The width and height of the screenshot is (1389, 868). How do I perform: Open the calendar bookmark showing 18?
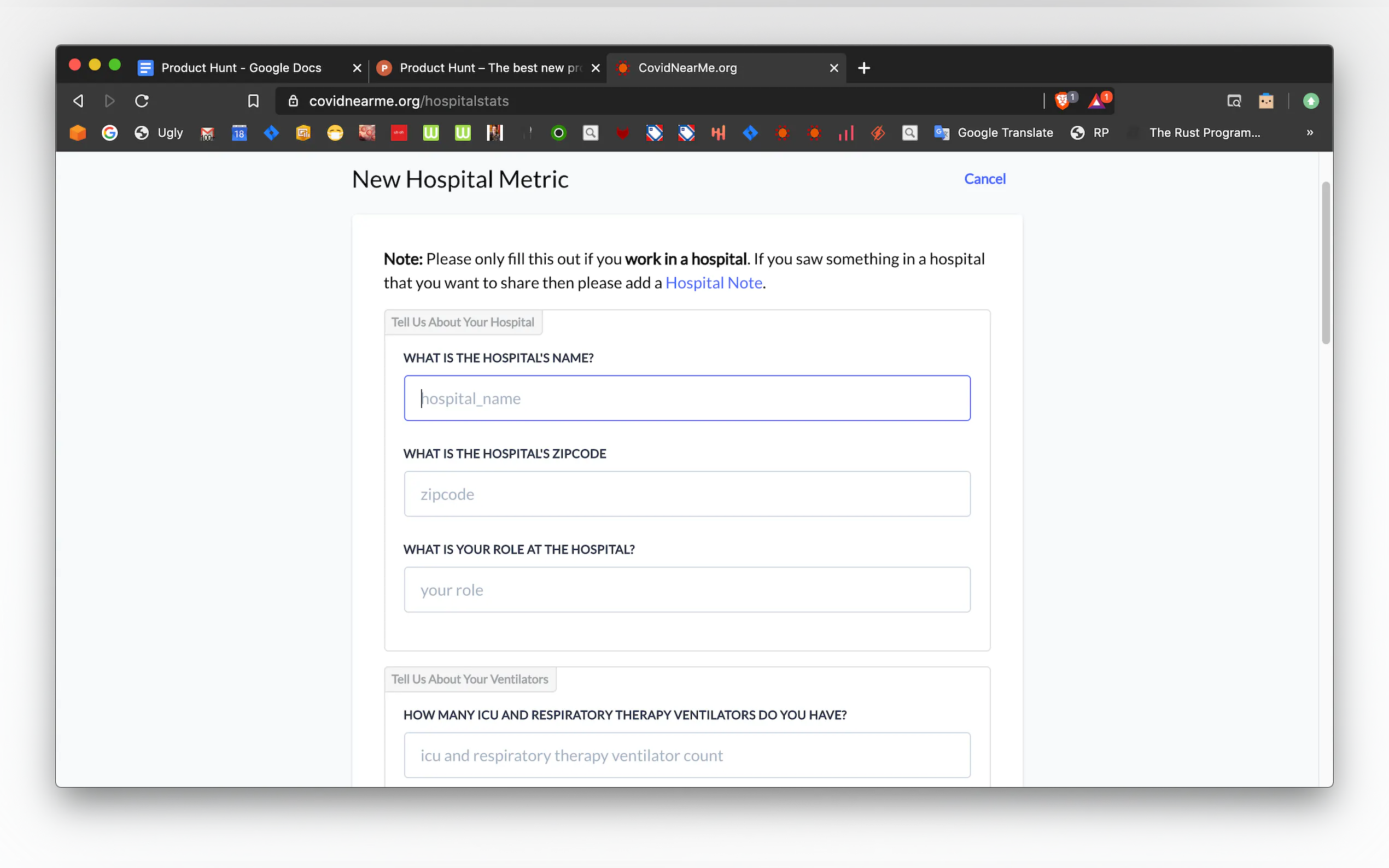[239, 133]
